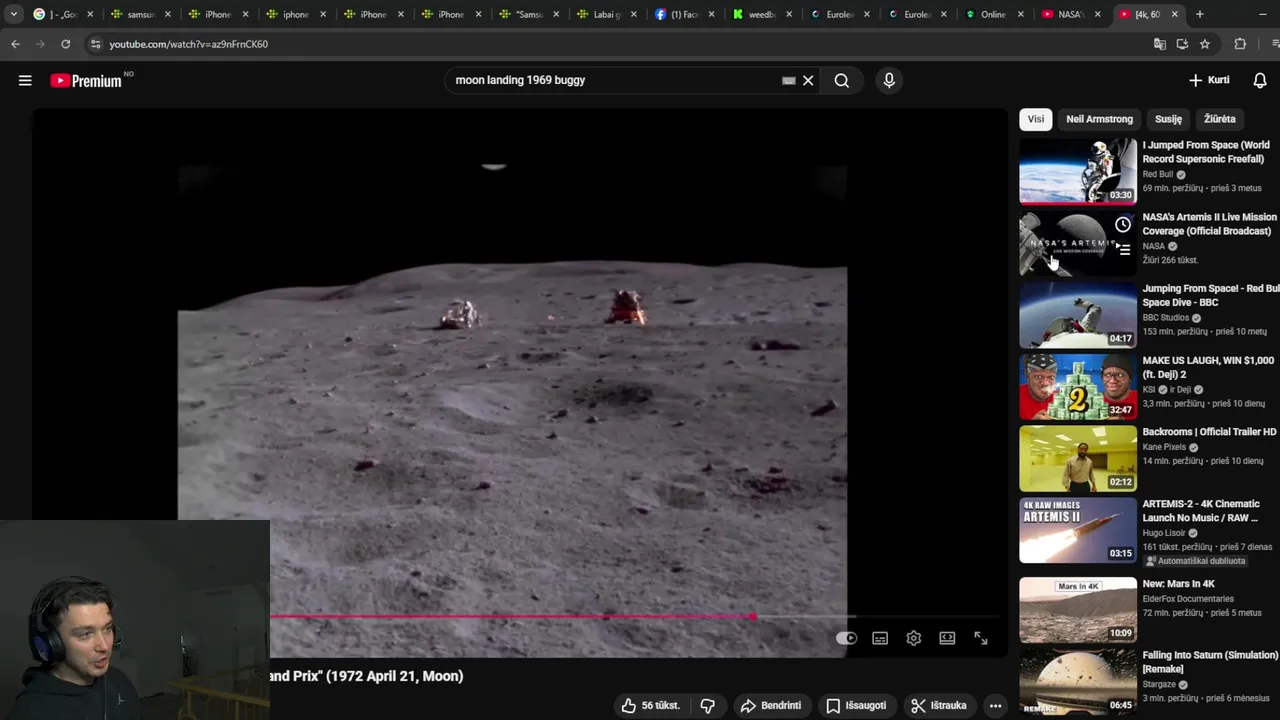Switch to the Online tab

coord(993,14)
